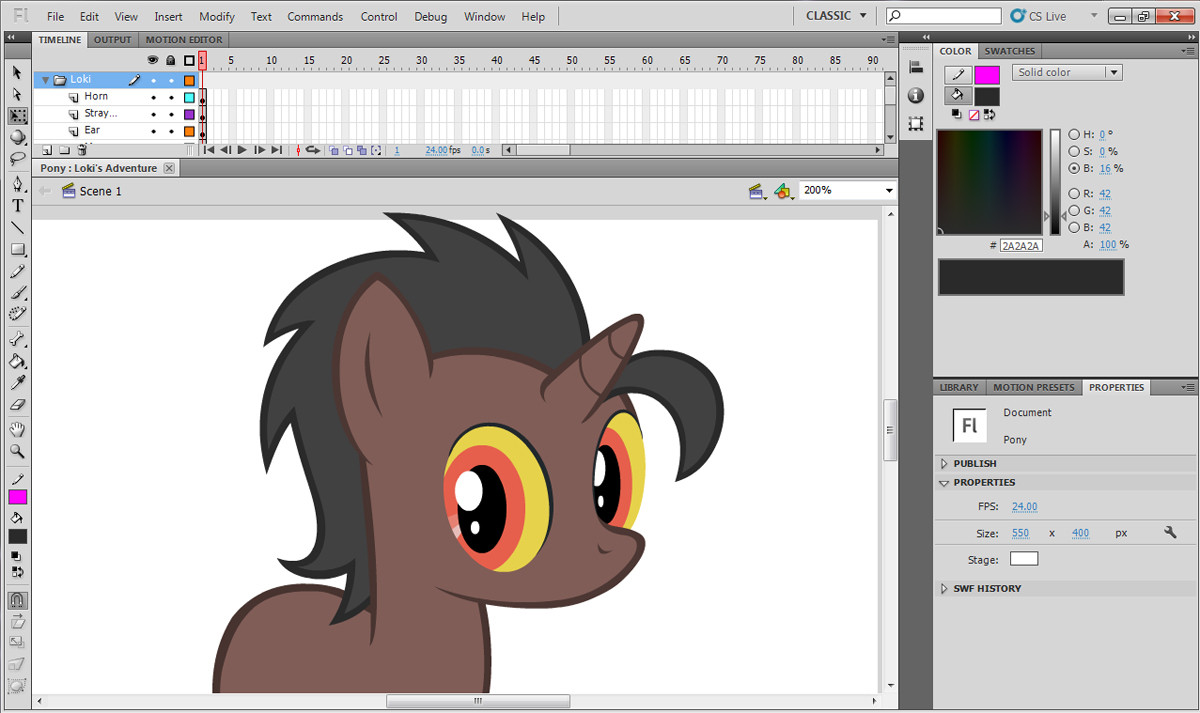
Task: Pick the Pencil tool
Action: point(17,272)
